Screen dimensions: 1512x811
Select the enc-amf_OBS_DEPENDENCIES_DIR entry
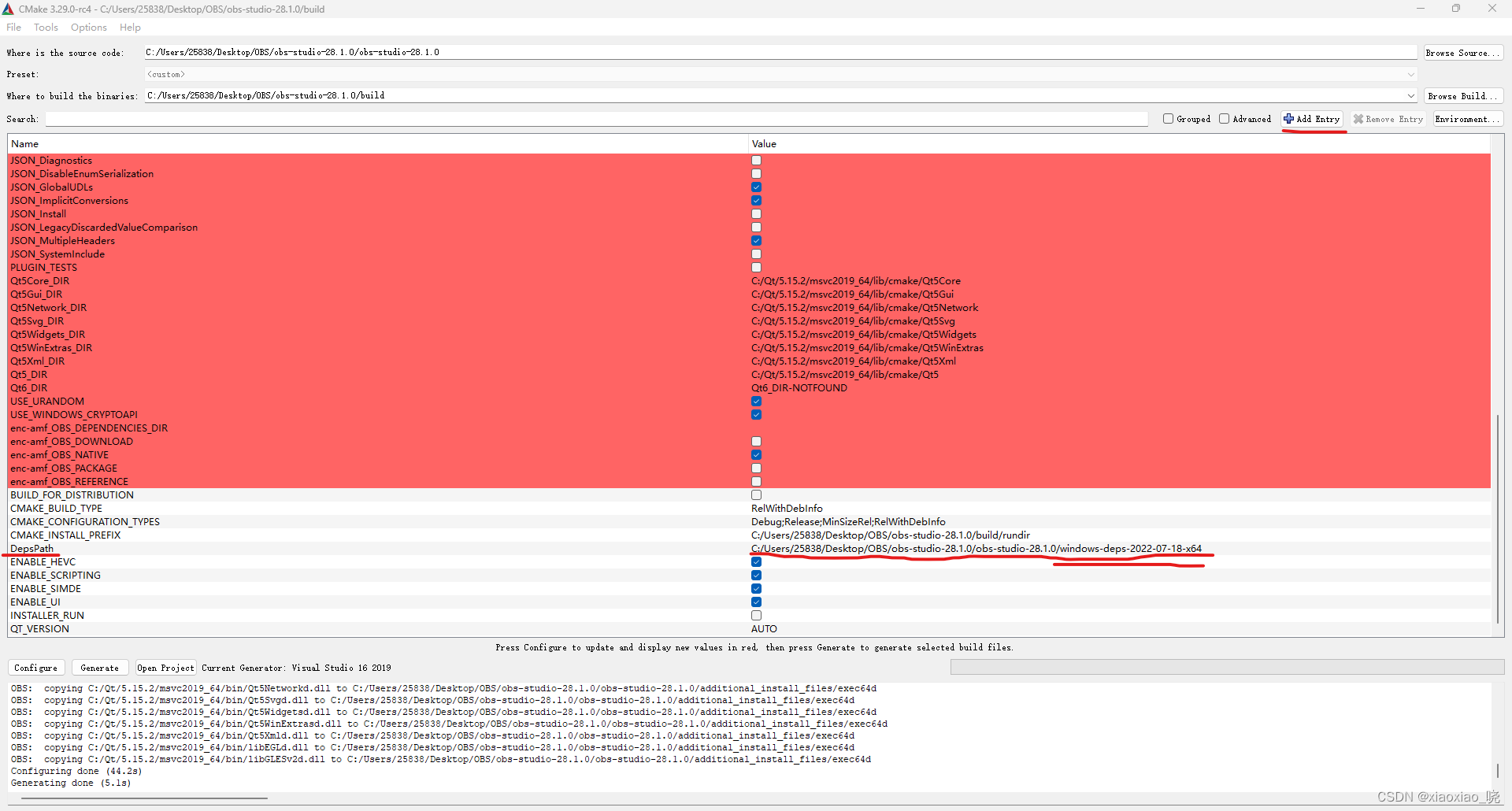[89, 428]
